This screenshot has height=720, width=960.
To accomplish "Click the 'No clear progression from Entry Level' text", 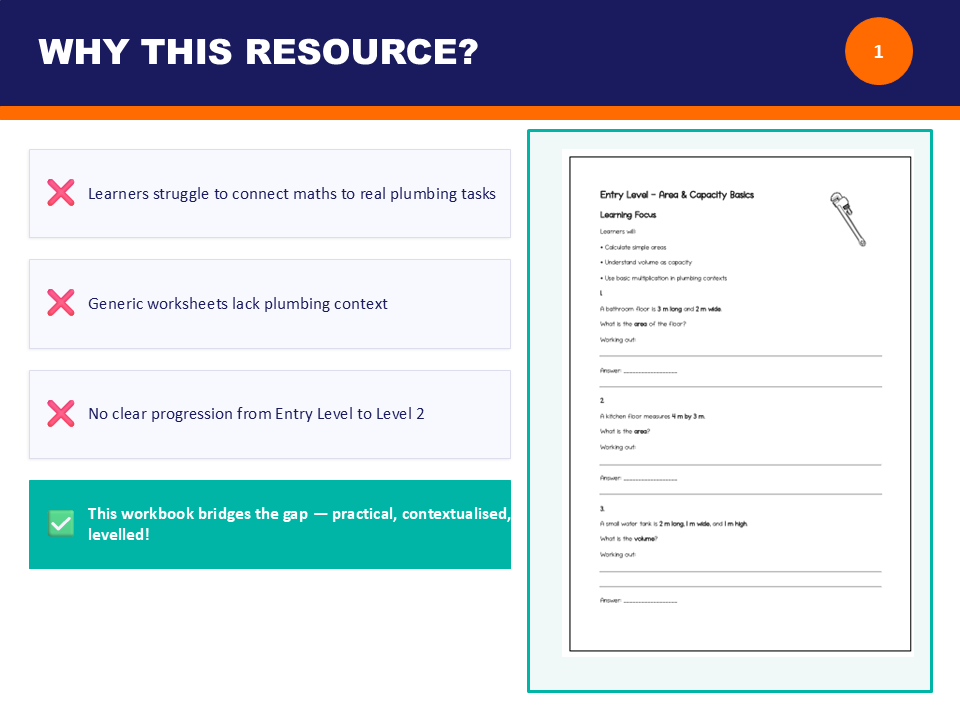I will pos(256,413).
